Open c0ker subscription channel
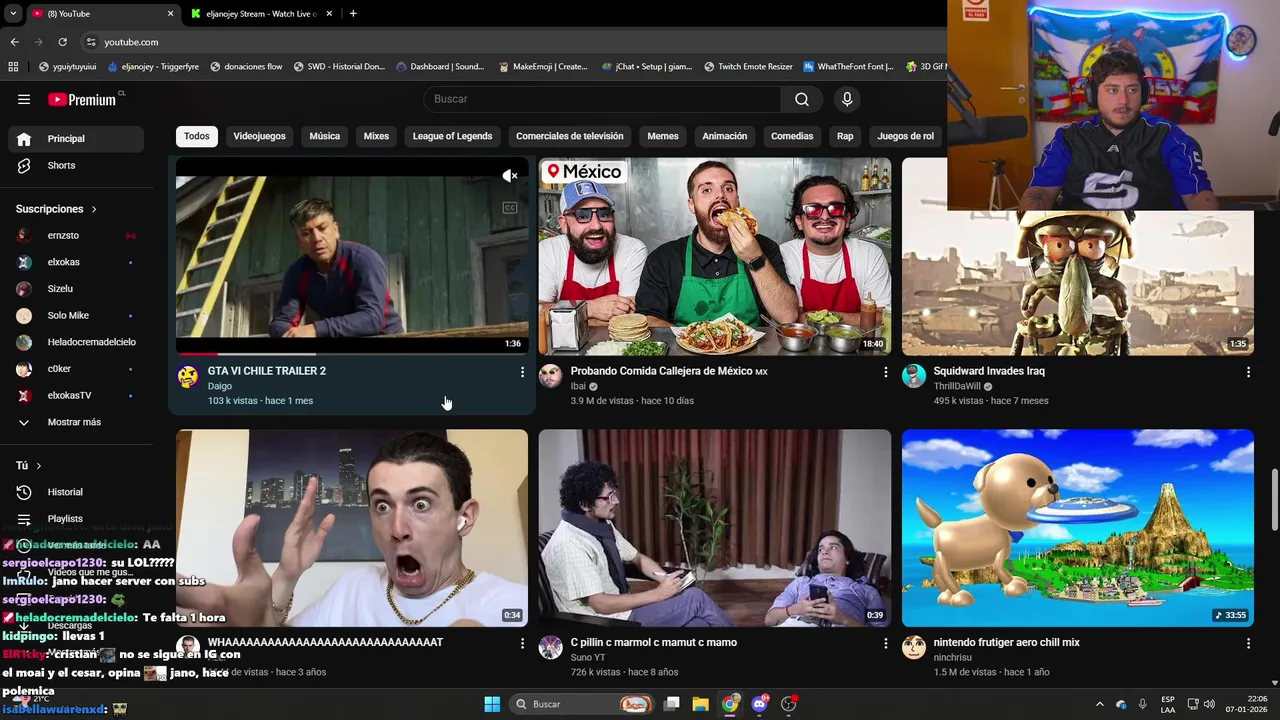The width and height of the screenshot is (1280, 720). (x=76, y=369)
